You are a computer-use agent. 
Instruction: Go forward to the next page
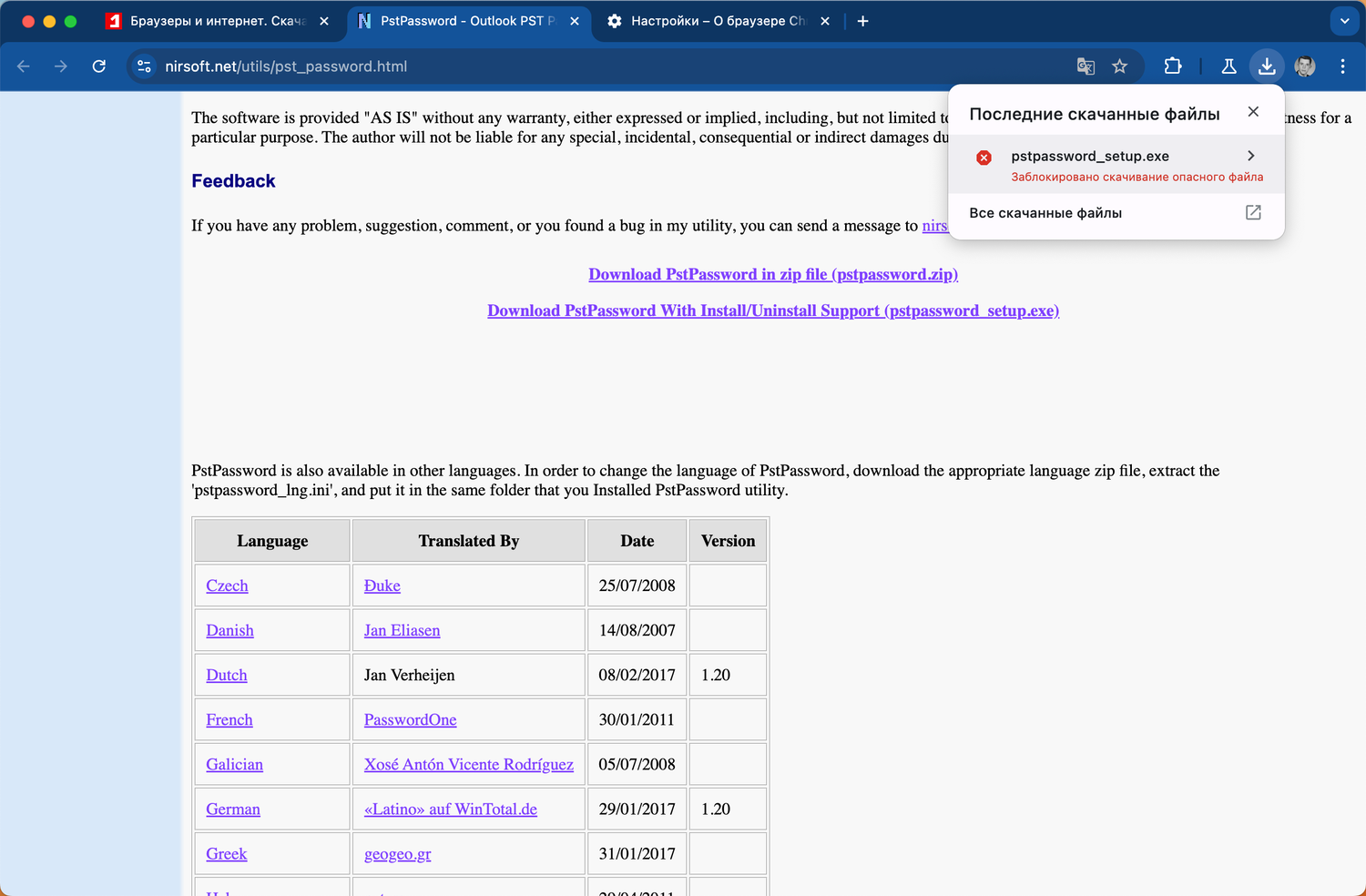pyautogui.click(x=61, y=66)
